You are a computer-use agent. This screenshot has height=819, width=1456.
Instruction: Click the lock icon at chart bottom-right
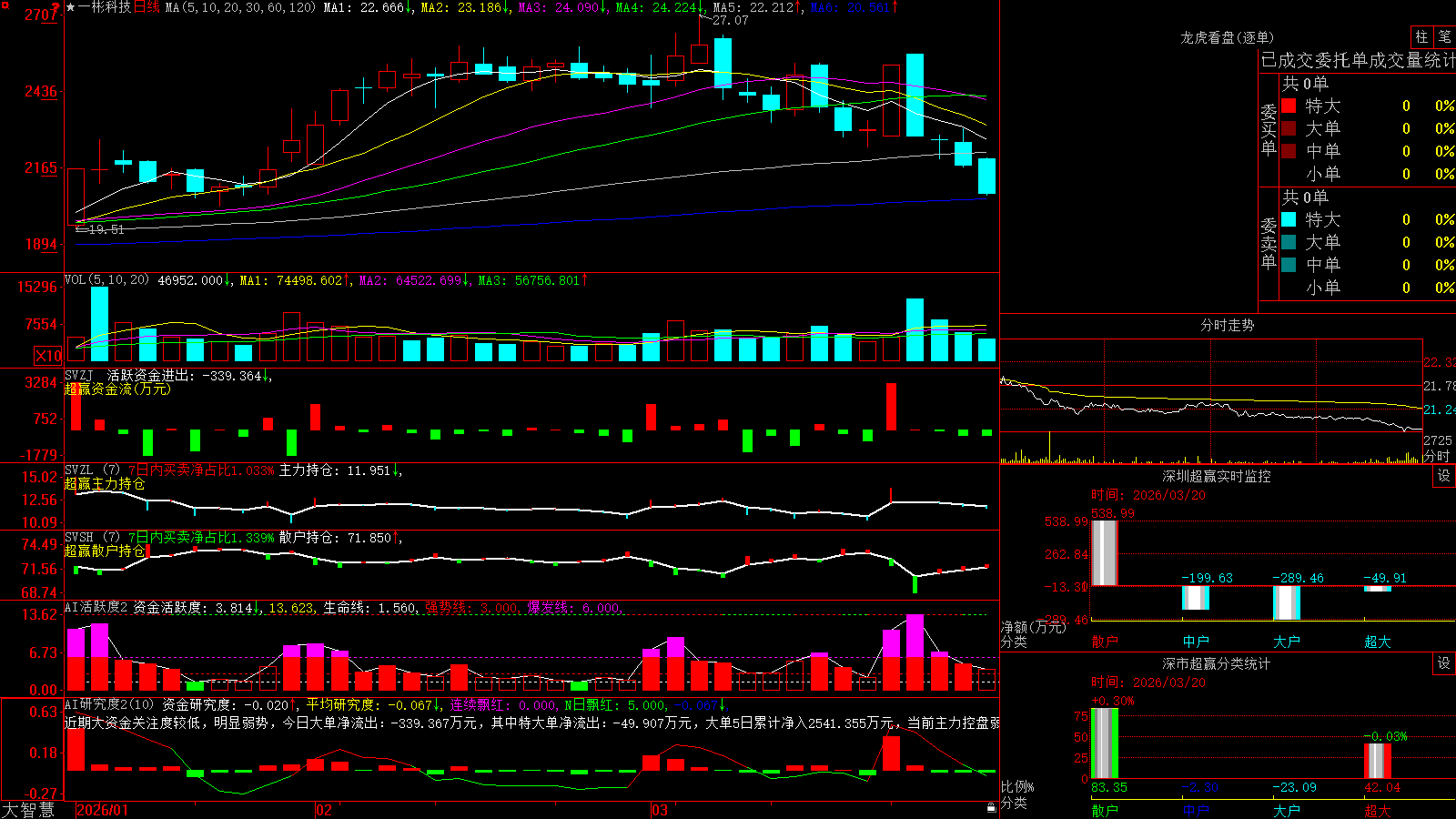coord(991,808)
